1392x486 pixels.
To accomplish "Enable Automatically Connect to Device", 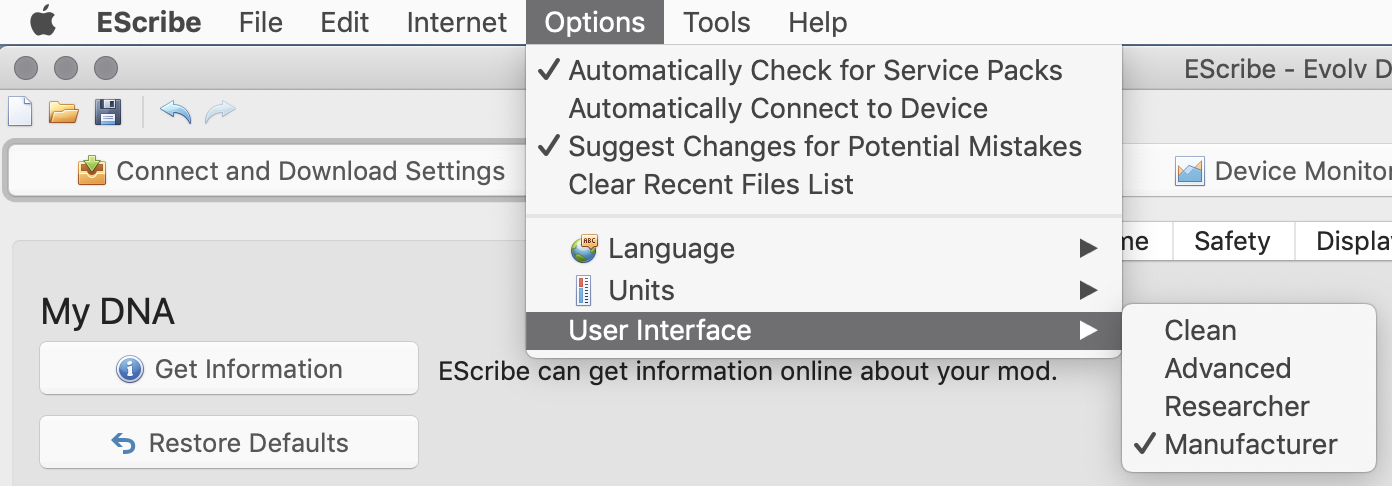I will (x=778, y=109).
